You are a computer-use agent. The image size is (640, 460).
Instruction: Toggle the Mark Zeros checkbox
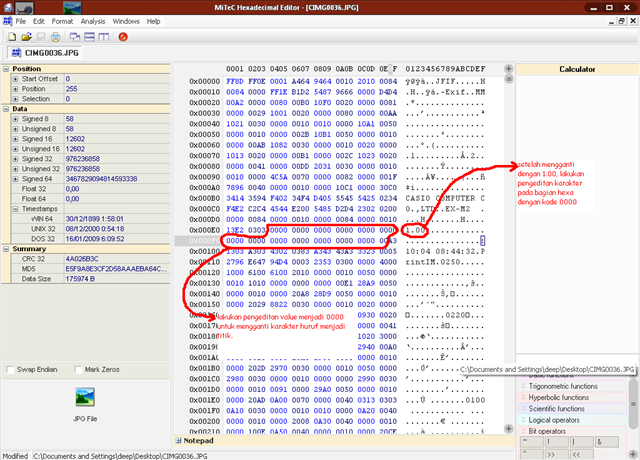pyautogui.click(x=78, y=370)
